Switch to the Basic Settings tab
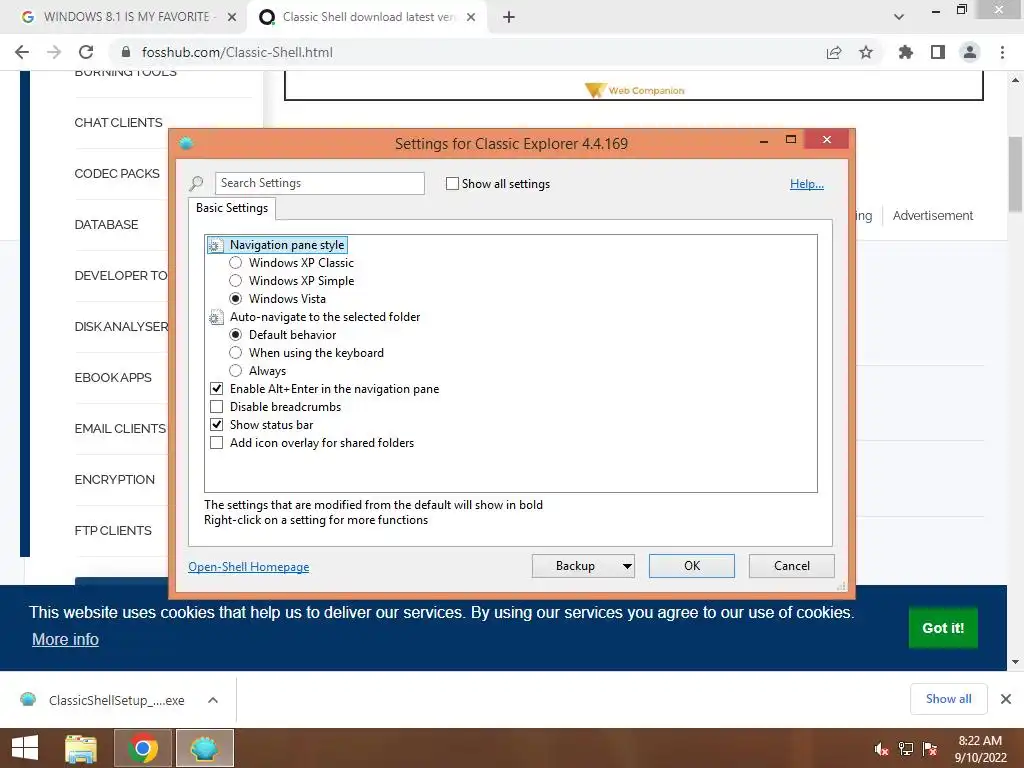 click(232, 208)
